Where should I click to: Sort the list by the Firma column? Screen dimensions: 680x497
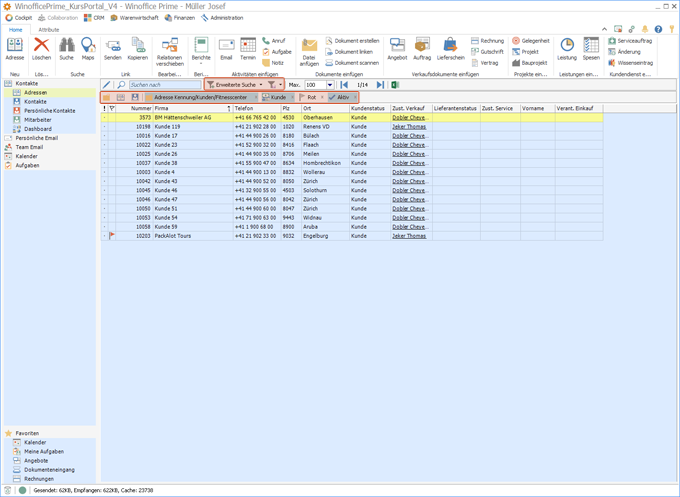tap(190, 108)
